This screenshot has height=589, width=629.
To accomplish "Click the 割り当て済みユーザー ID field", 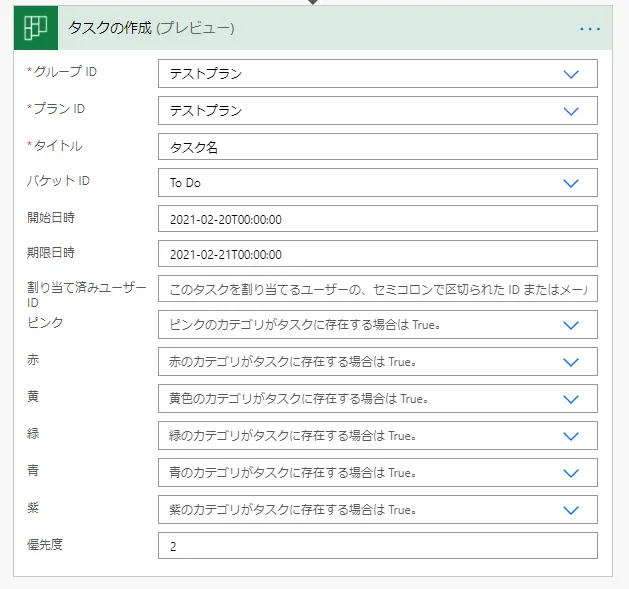I will (377, 289).
